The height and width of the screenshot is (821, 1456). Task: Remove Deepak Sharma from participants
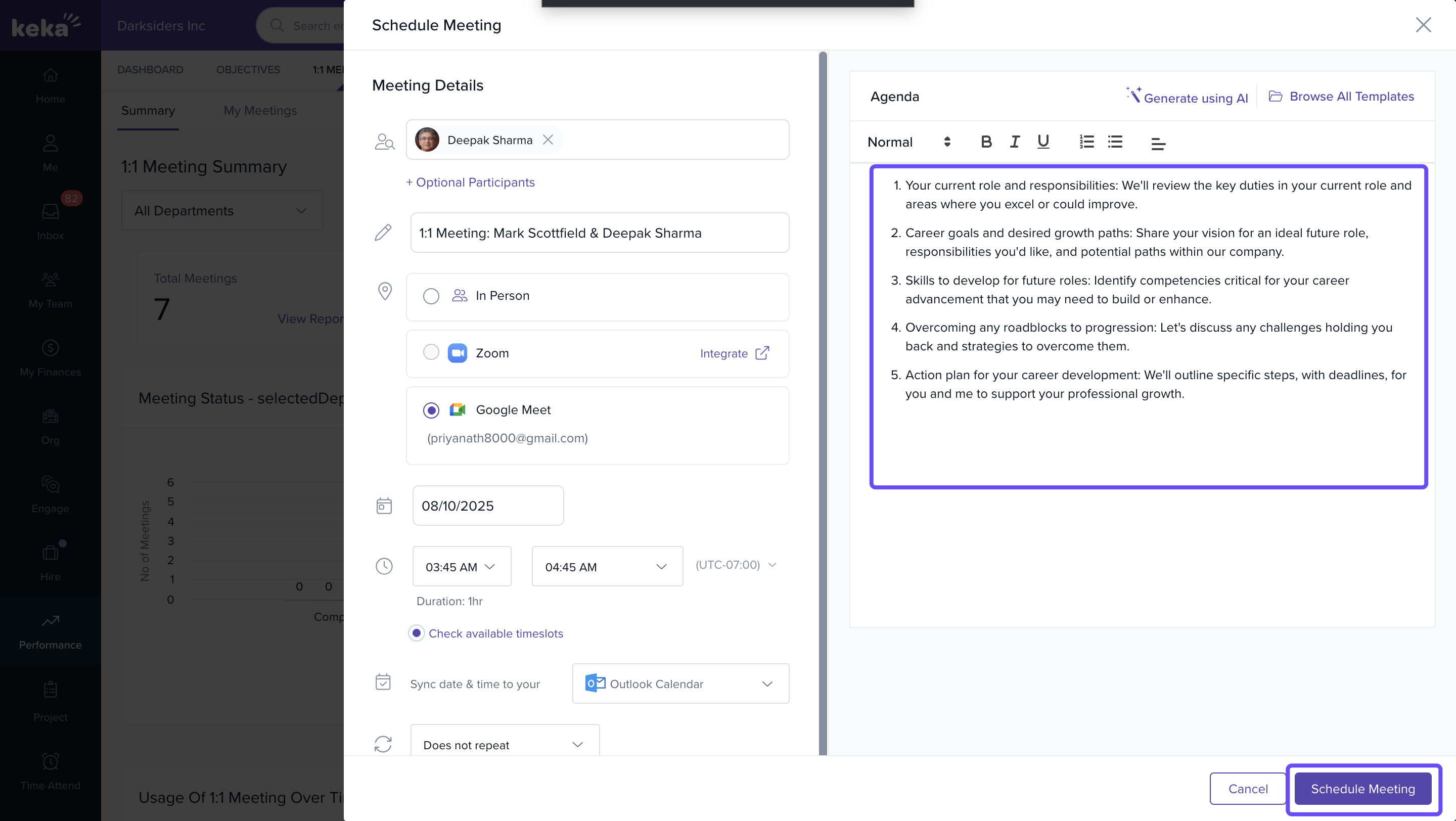click(548, 140)
